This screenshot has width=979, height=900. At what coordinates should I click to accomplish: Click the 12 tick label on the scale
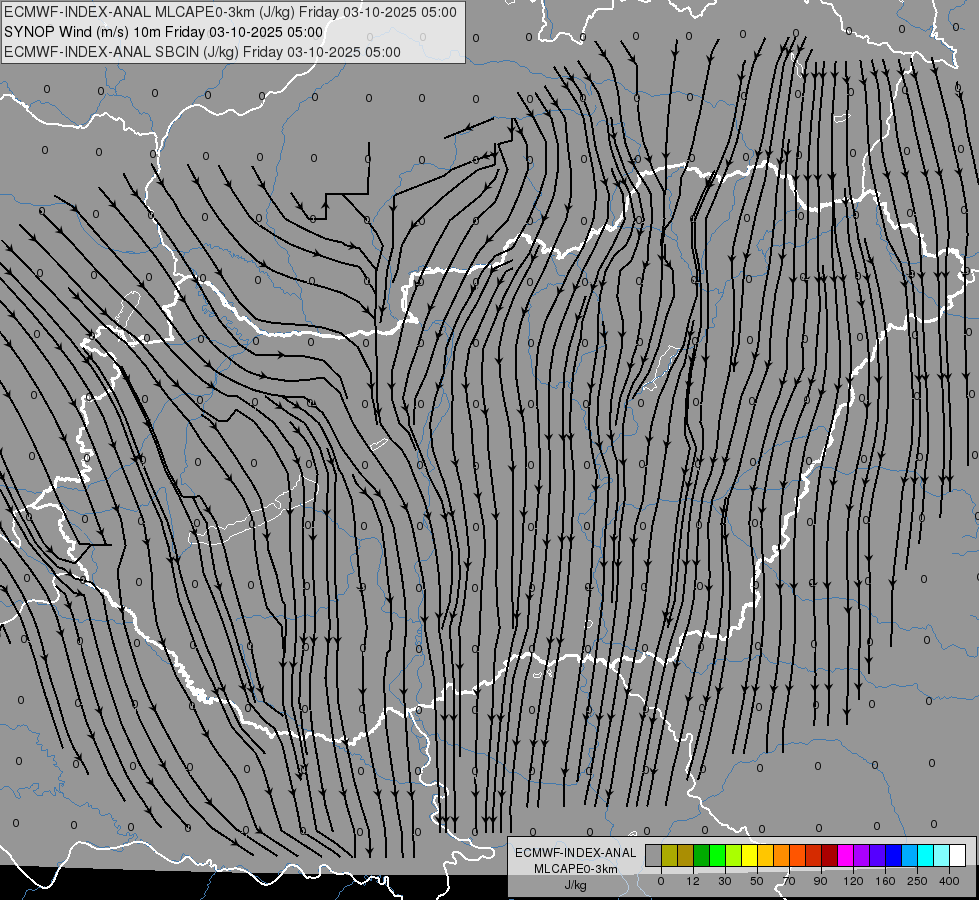point(693,881)
